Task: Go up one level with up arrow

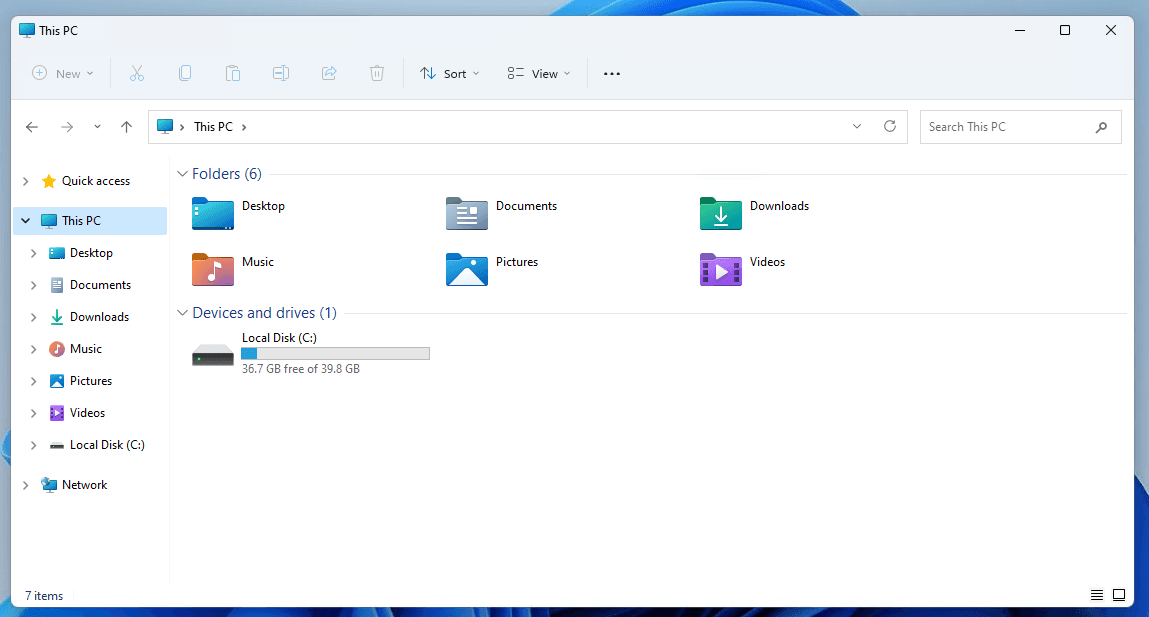Action: (x=126, y=127)
